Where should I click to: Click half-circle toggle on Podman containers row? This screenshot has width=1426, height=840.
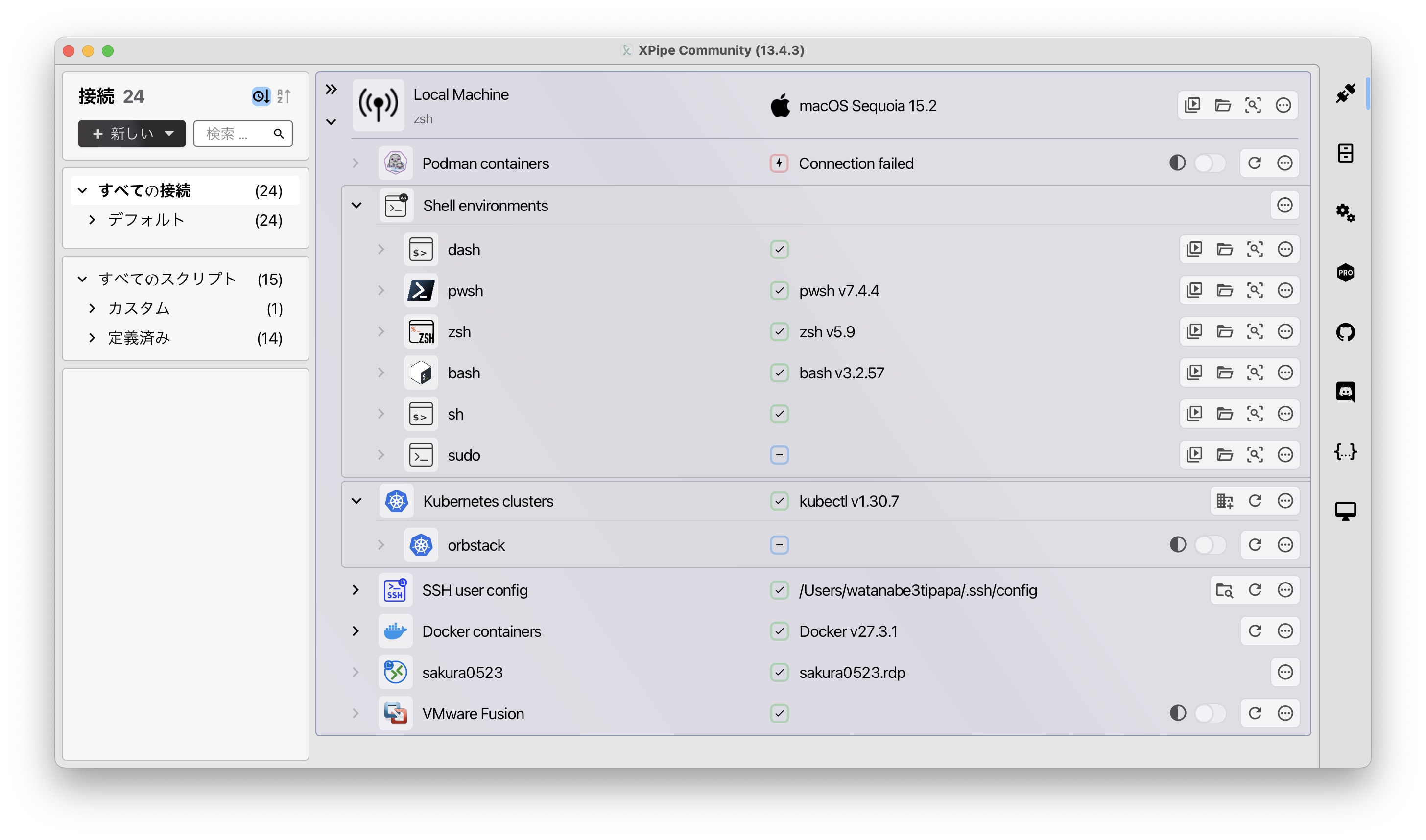pyautogui.click(x=1178, y=163)
